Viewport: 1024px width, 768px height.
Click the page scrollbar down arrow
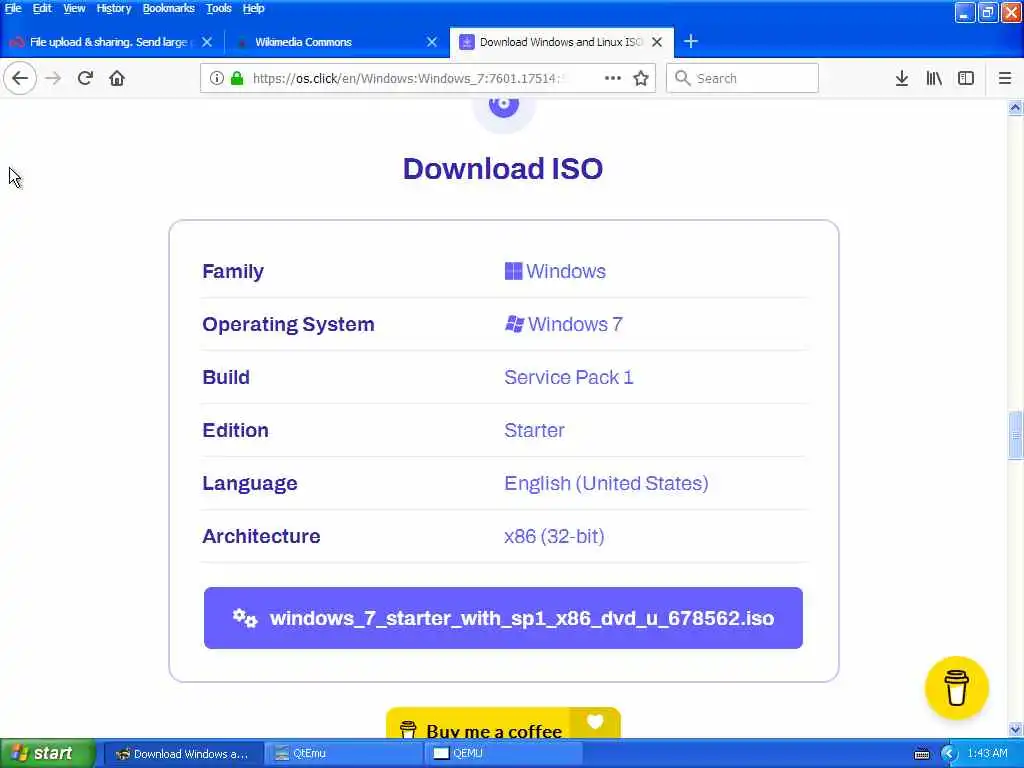pos(1016,729)
